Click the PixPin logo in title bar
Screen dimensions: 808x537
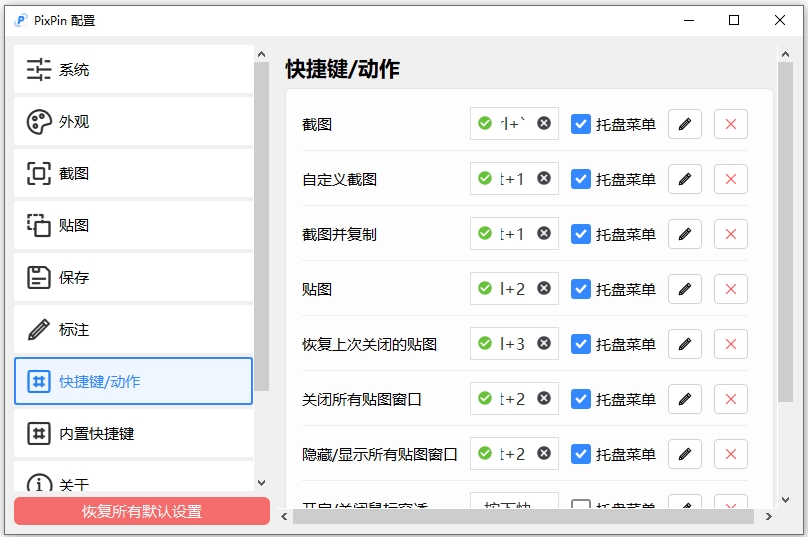[21, 20]
